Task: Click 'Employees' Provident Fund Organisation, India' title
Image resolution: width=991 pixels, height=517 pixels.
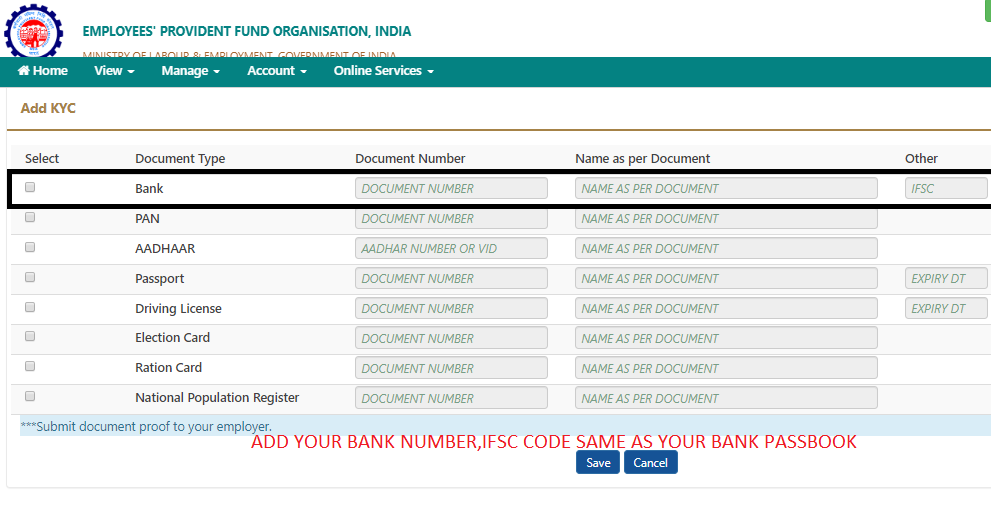Action: (x=246, y=31)
